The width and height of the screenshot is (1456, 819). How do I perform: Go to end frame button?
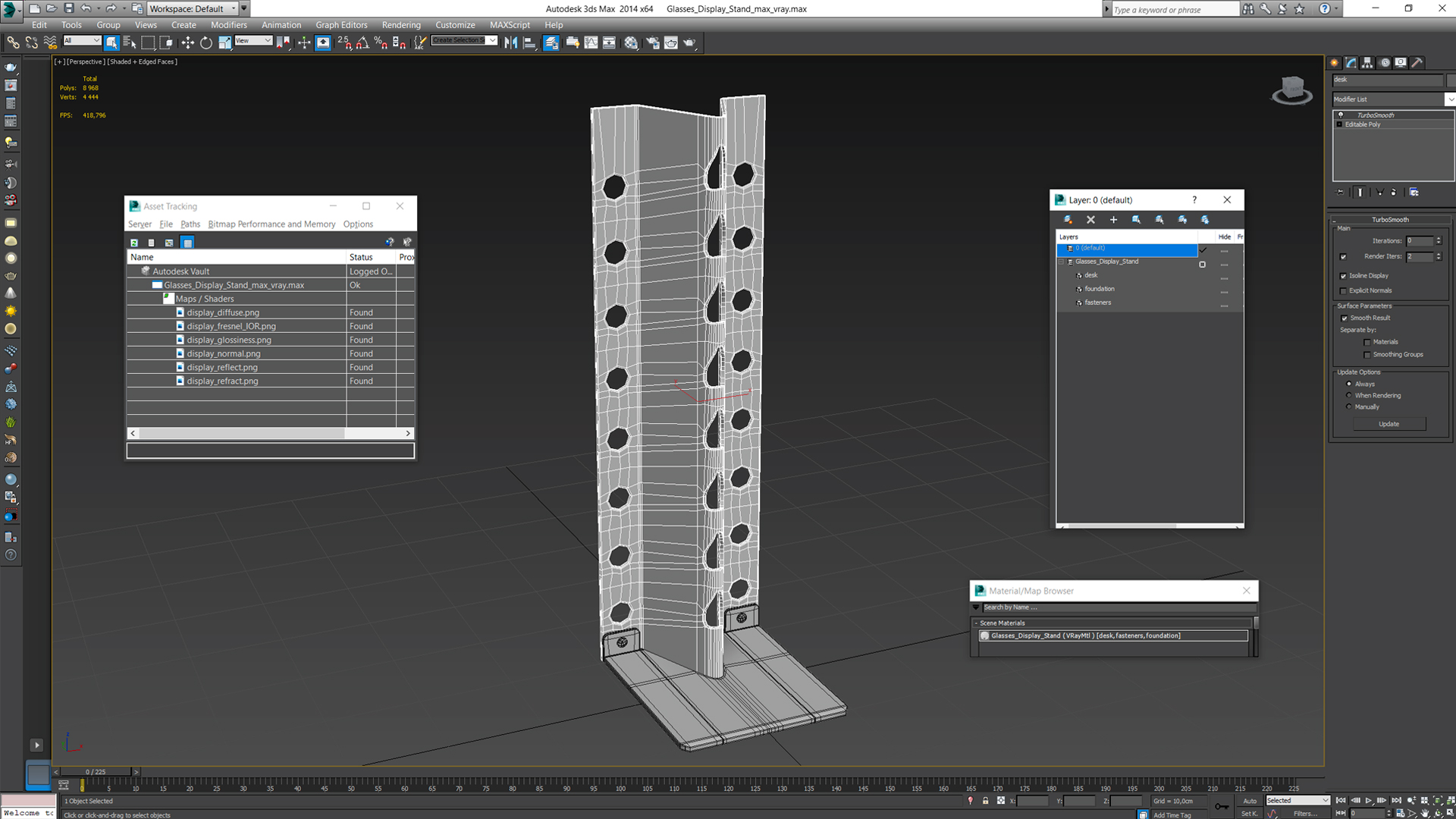[1396, 801]
